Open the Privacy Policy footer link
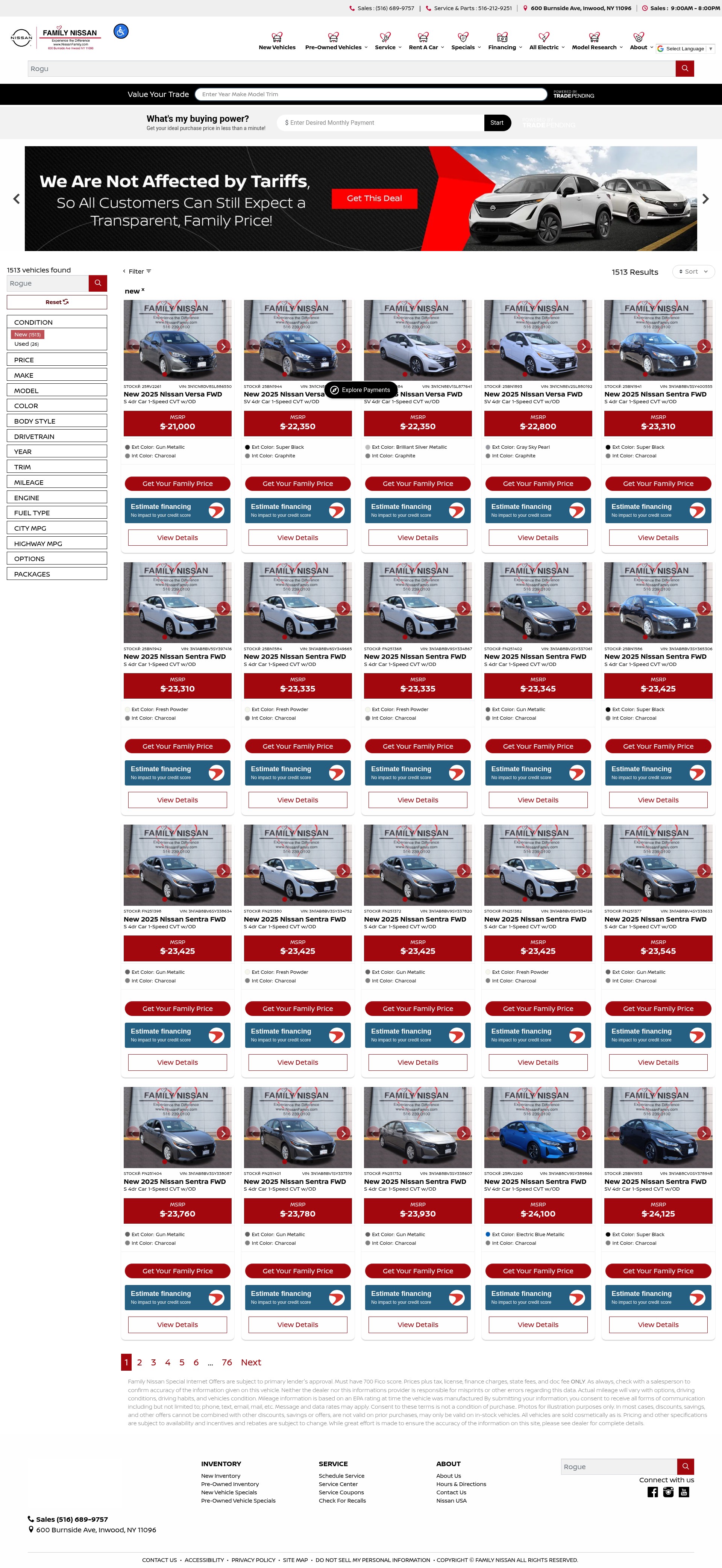 click(x=253, y=1560)
